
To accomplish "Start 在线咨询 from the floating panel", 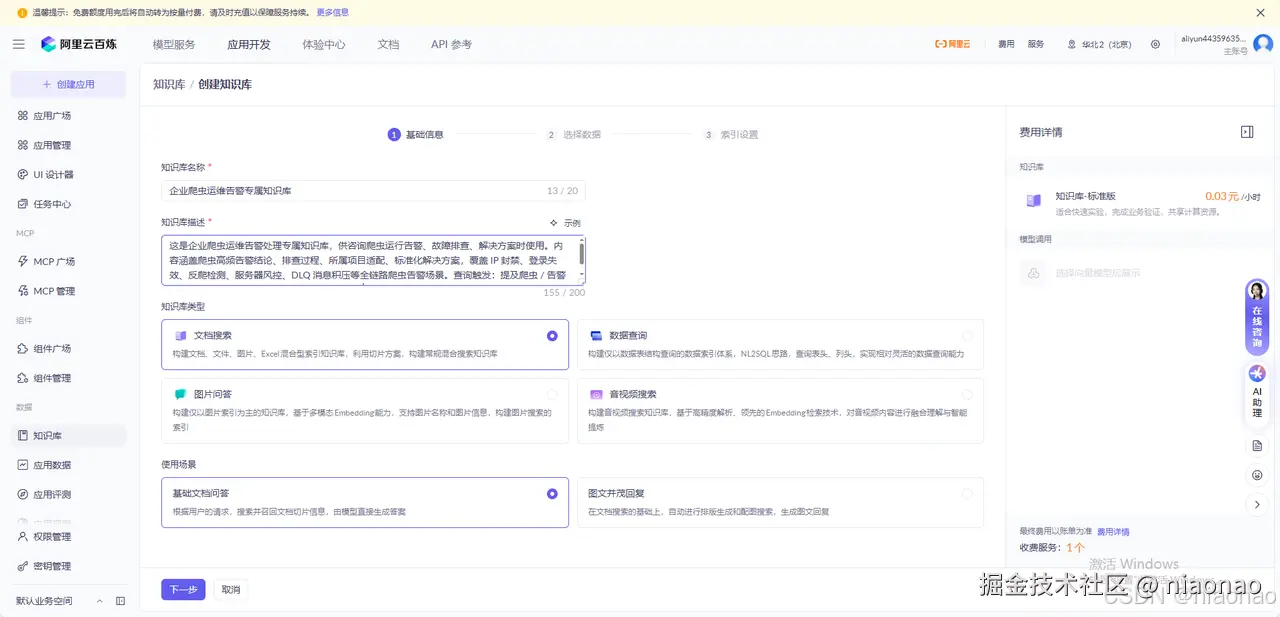I will point(1257,318).
